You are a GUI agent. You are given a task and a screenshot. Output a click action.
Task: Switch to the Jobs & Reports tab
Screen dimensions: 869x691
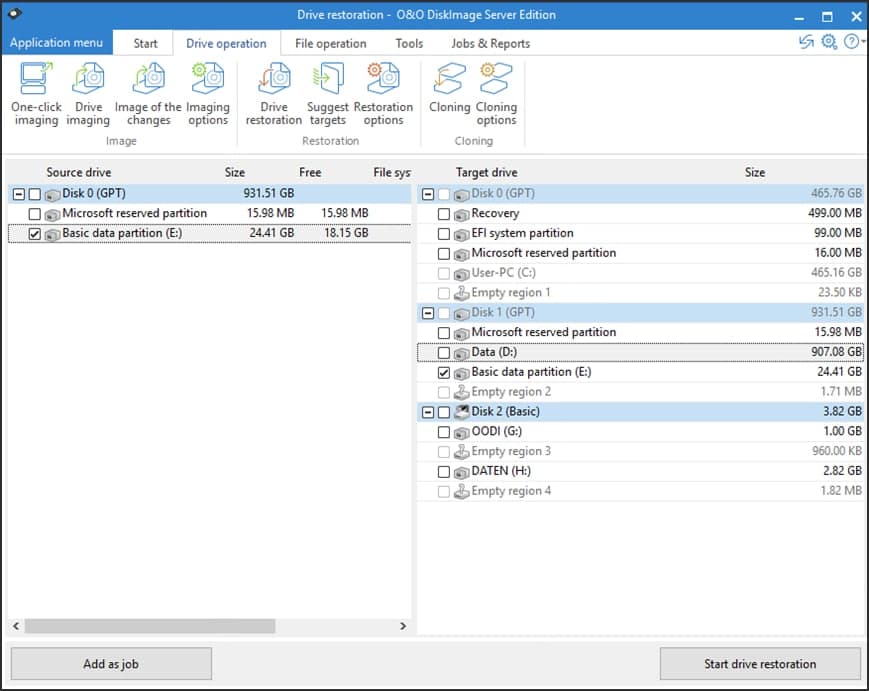(491, 43)
